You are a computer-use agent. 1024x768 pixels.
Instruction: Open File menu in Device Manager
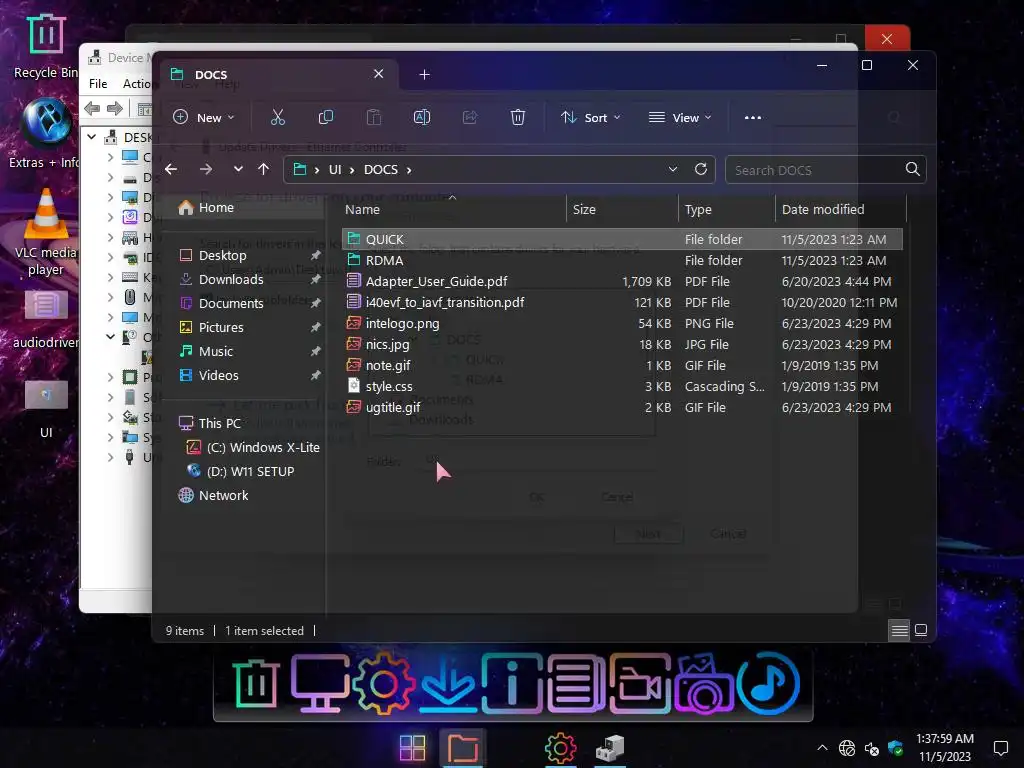98,84
